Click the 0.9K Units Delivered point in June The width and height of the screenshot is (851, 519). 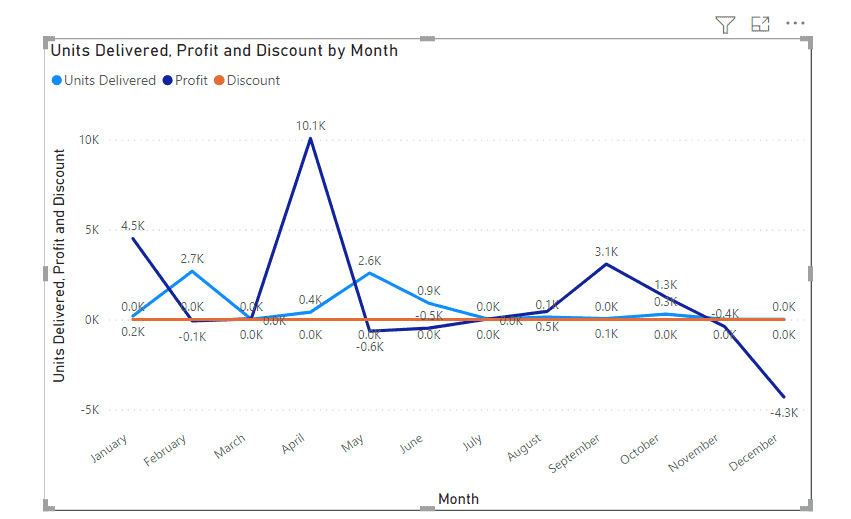click(429, 303)
